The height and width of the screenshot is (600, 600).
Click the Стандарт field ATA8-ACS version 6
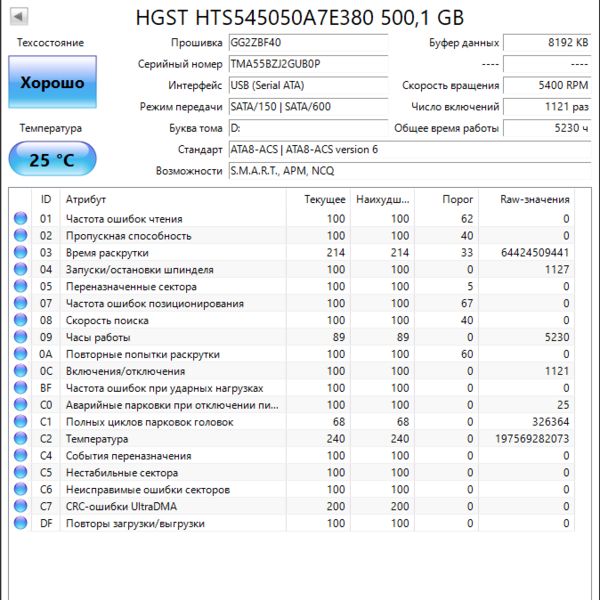(x=410, y=149)
